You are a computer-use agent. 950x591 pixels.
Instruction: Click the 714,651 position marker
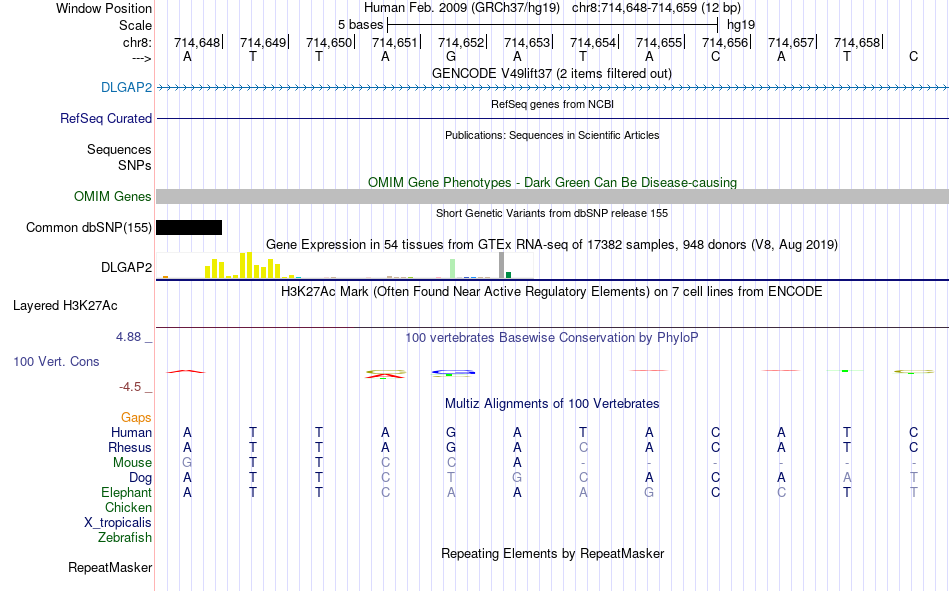(x=395, y=42)
